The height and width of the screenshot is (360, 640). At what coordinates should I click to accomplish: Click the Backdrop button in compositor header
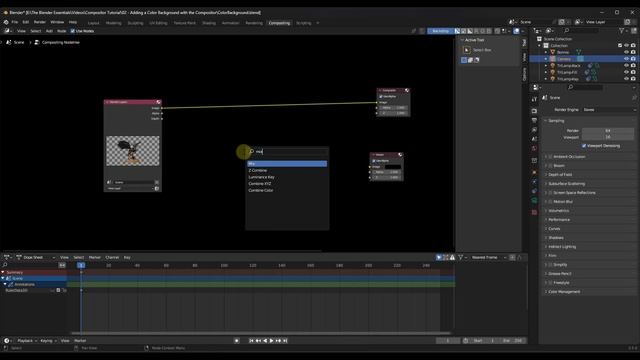click(440, 31)
